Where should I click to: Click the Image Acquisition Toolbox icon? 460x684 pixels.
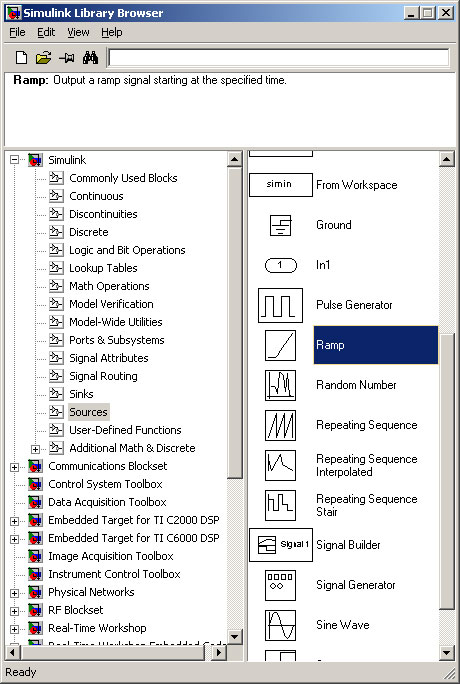(35, 556)
